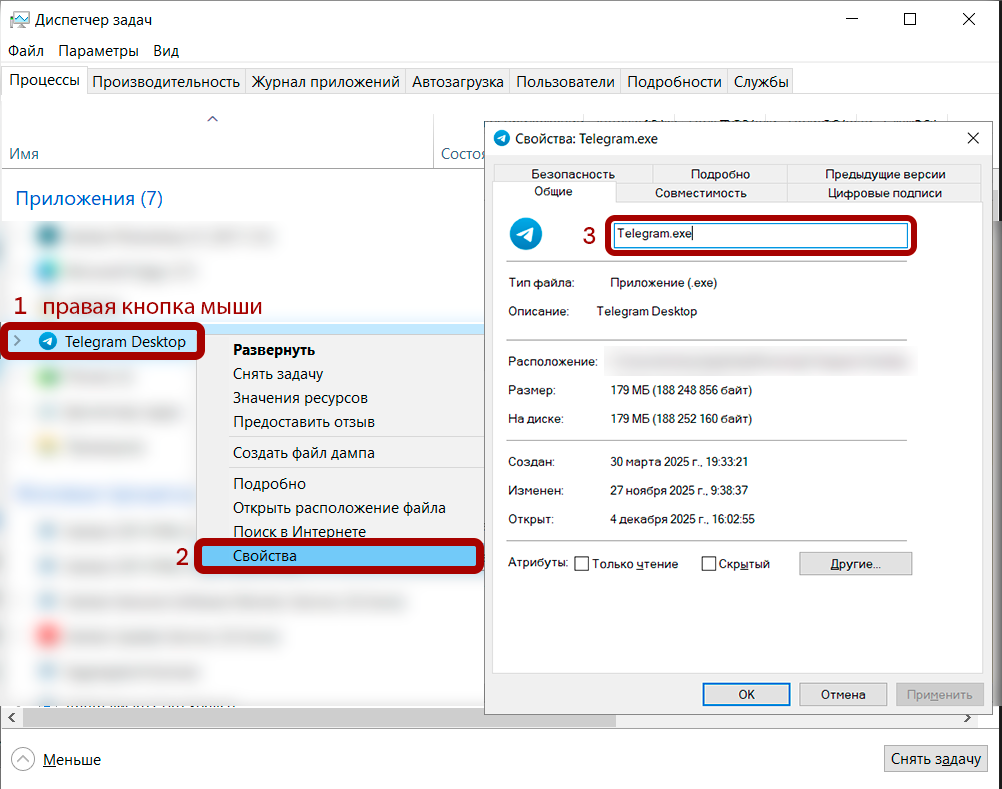Image resolution: width=1002 pixels, height=789 pixels.
Task: Open the Автозагрузка tab
Action: (x=458, y=82)
